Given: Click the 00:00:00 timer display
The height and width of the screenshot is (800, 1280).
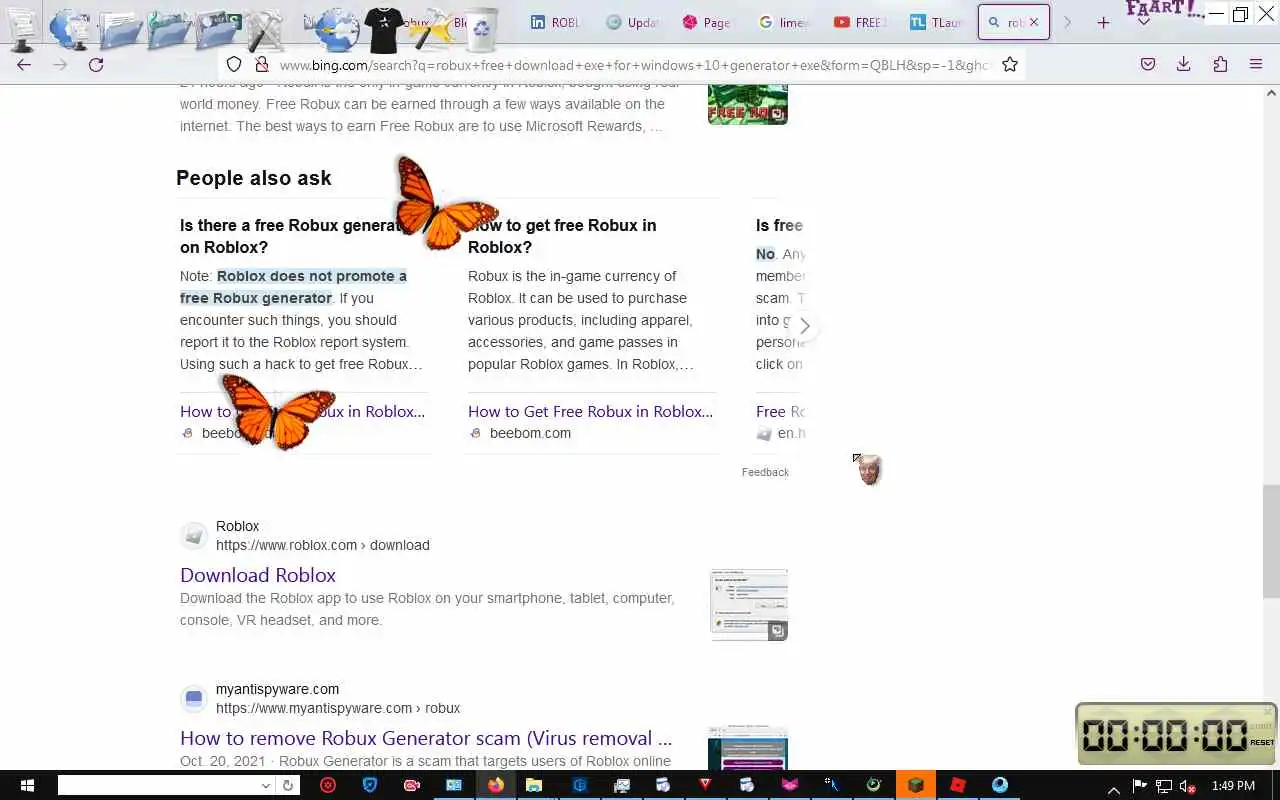Looking at the screenshot, I should [1165, 736].
